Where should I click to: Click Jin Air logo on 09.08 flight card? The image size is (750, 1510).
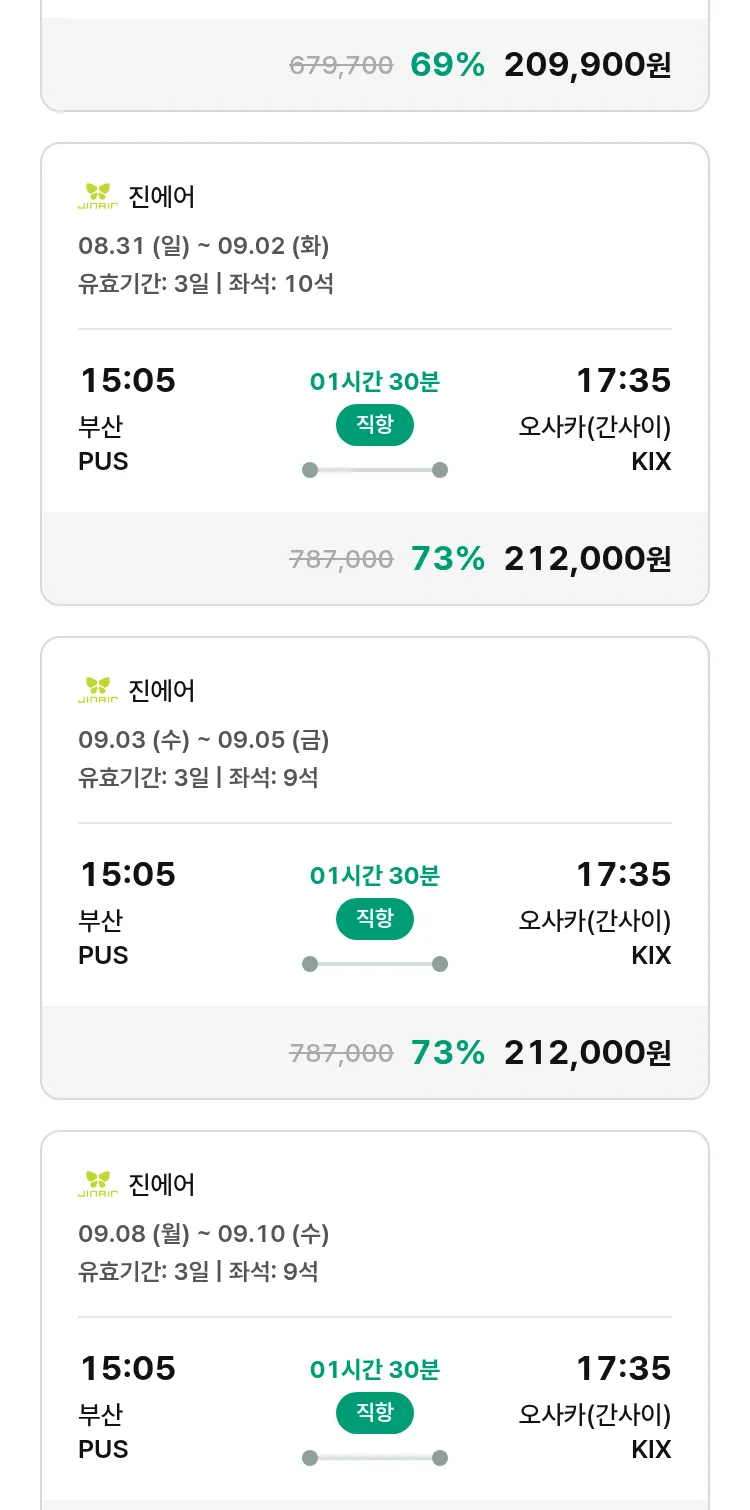[98, 1184]
